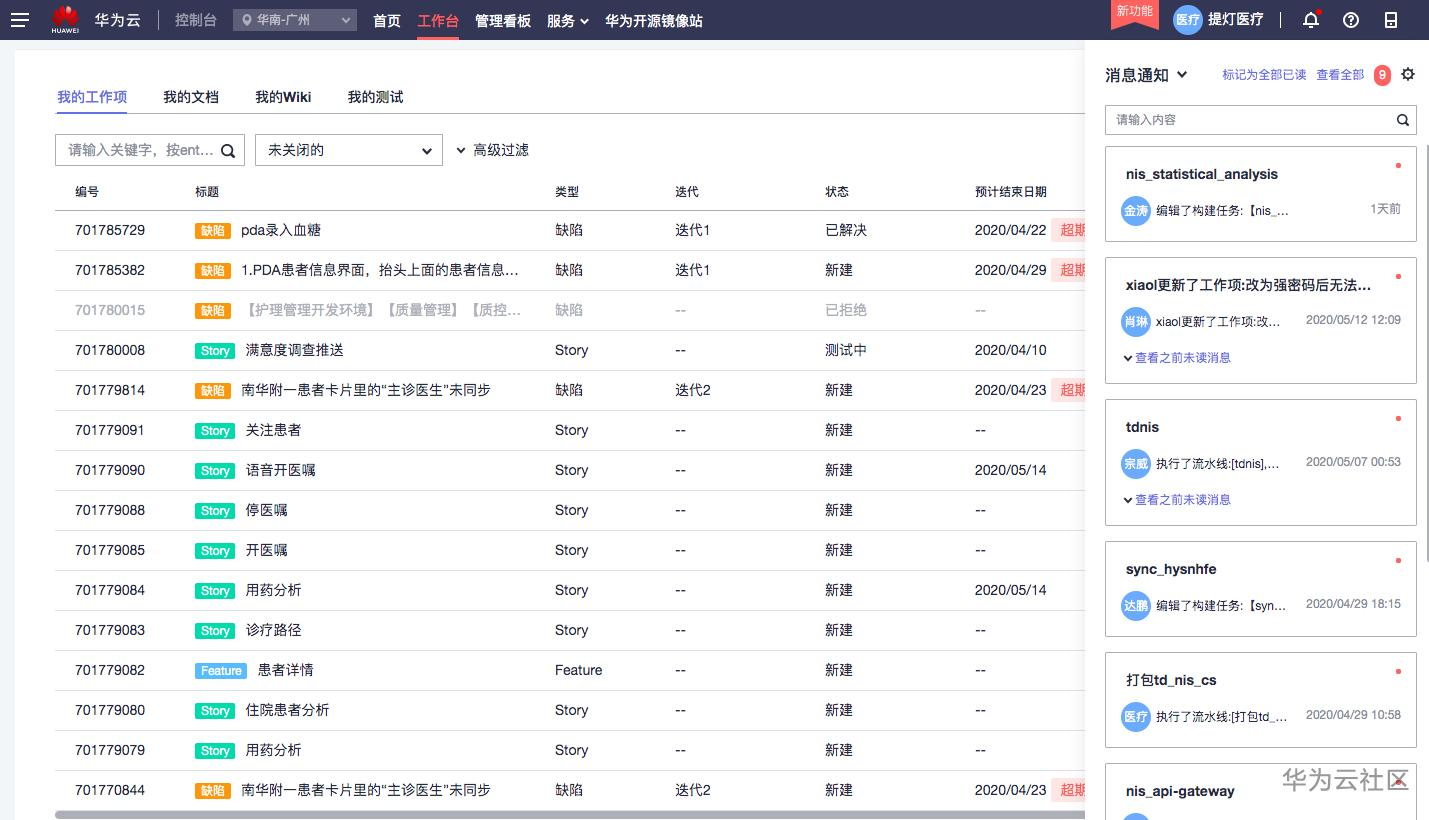The width and height of the screenshot is (1429, 820).
Task: Click the 新功能 ribbon badge
Action: 1135,12
